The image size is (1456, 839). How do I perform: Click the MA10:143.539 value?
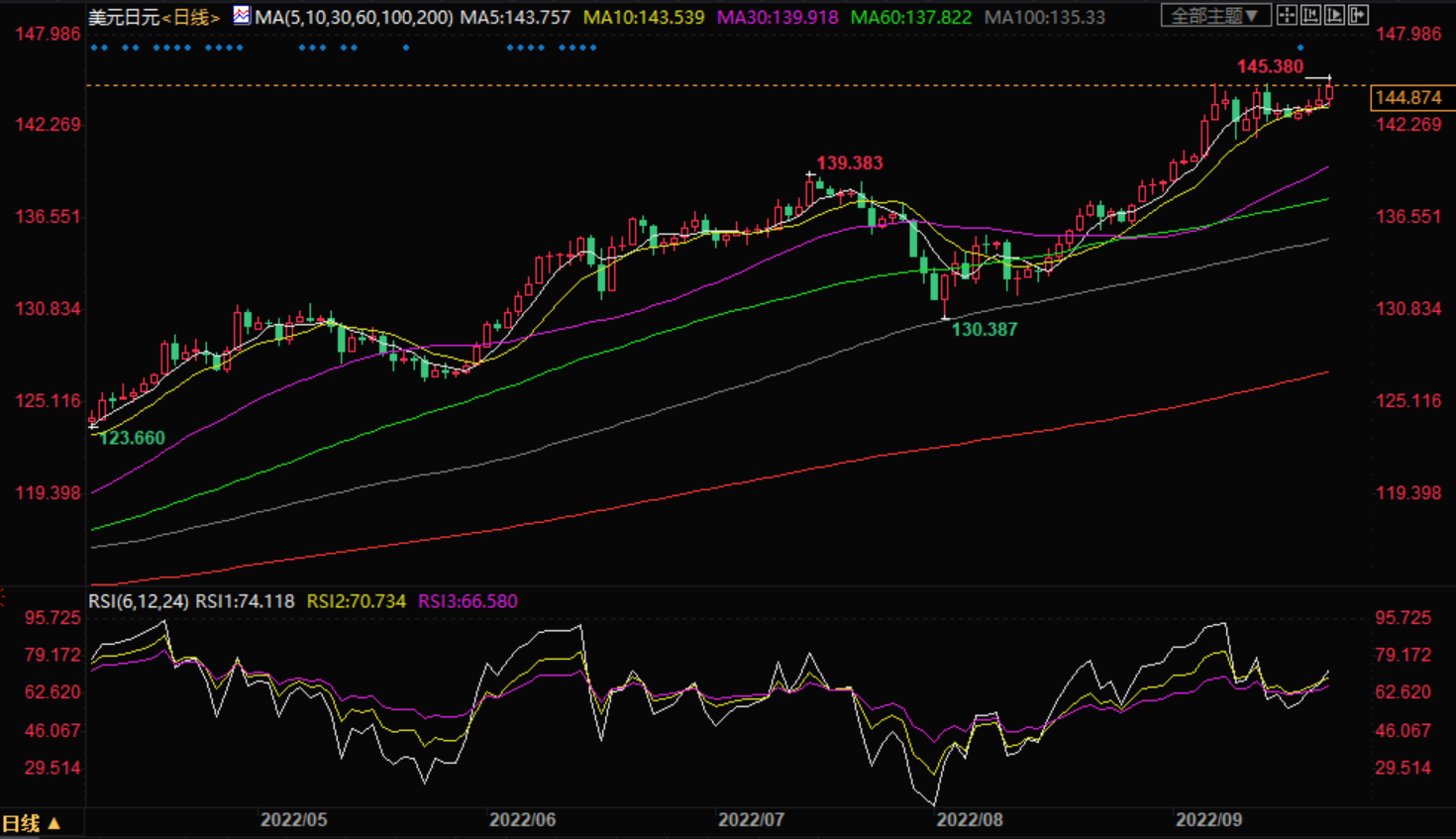pos(644,17)
